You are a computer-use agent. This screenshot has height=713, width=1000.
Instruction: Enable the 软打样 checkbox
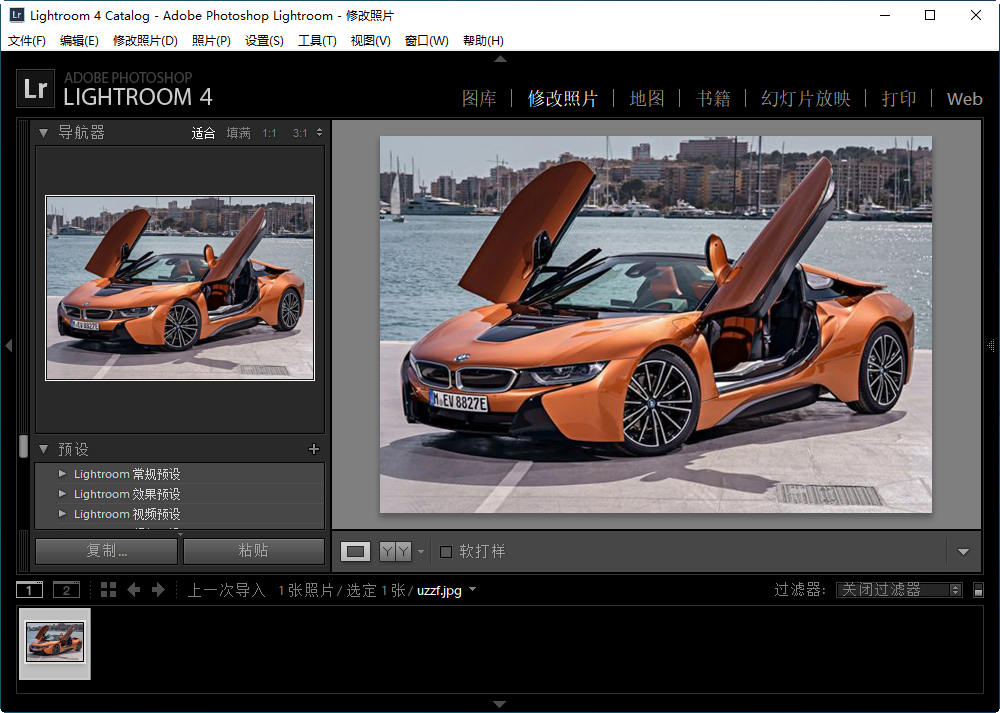(446, 552)
